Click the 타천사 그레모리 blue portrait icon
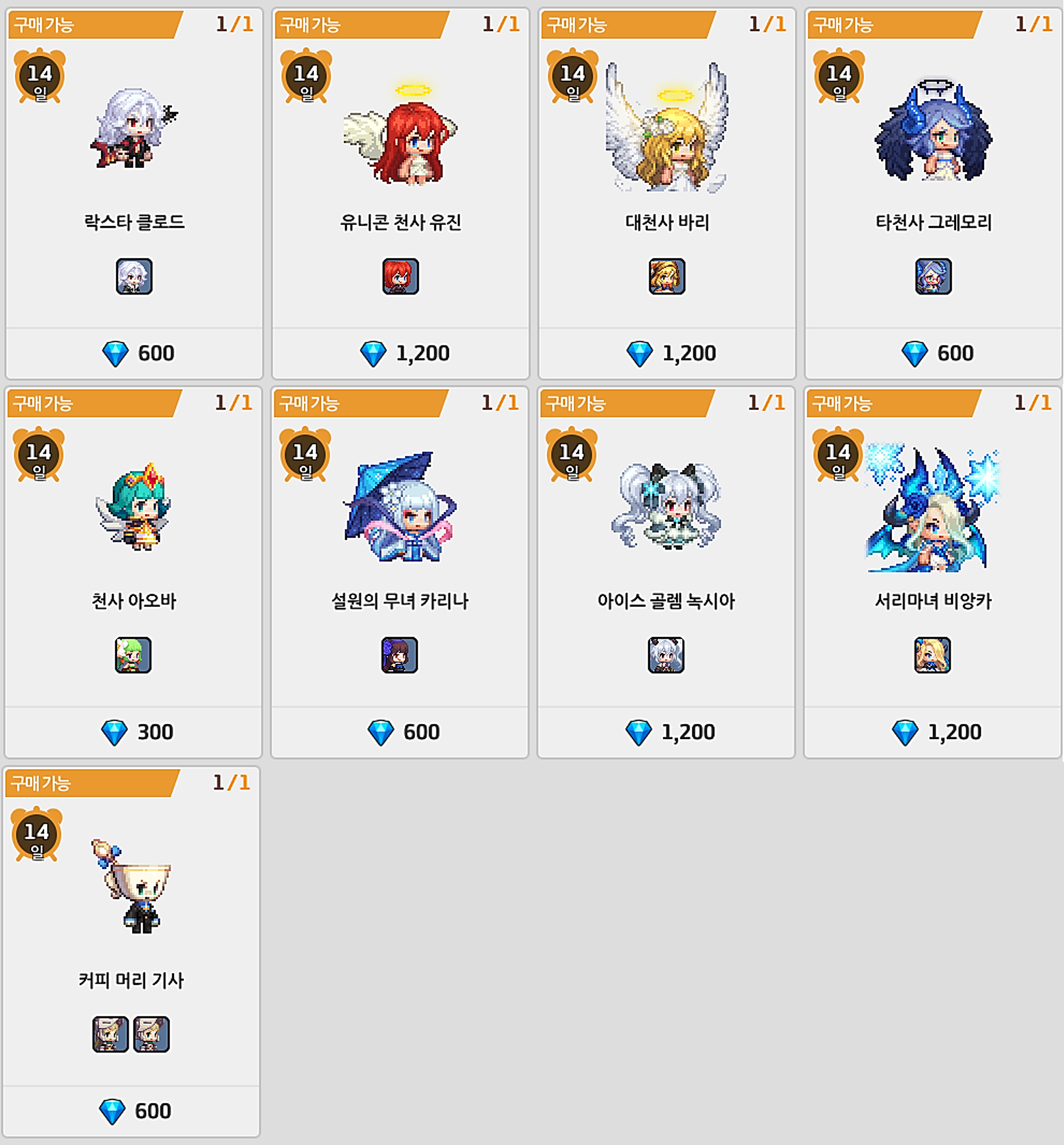1064x1145 pixels. click(933, 277)
